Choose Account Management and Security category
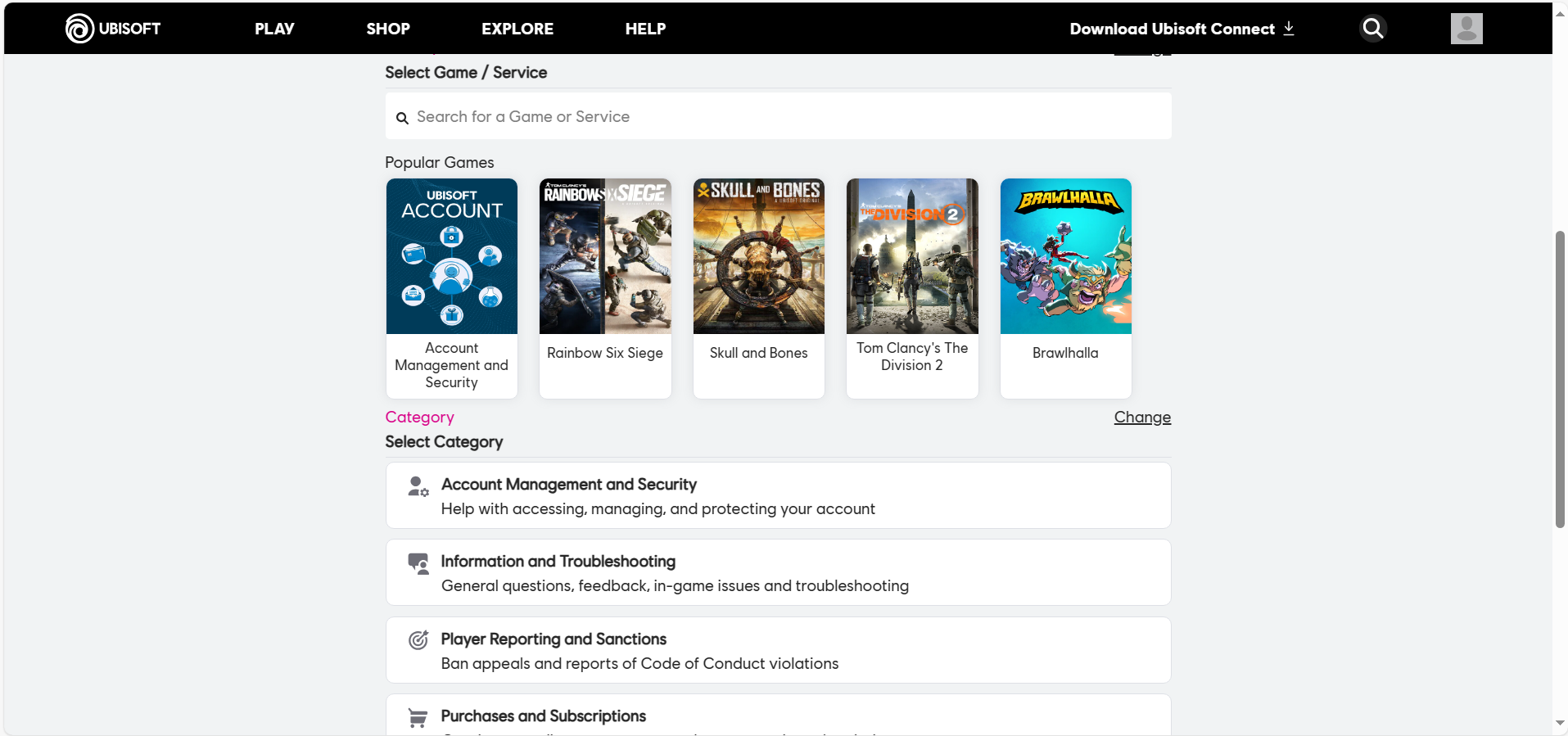Image resolution: width=1568 pixels, height=736 pixels. [778, 495]
